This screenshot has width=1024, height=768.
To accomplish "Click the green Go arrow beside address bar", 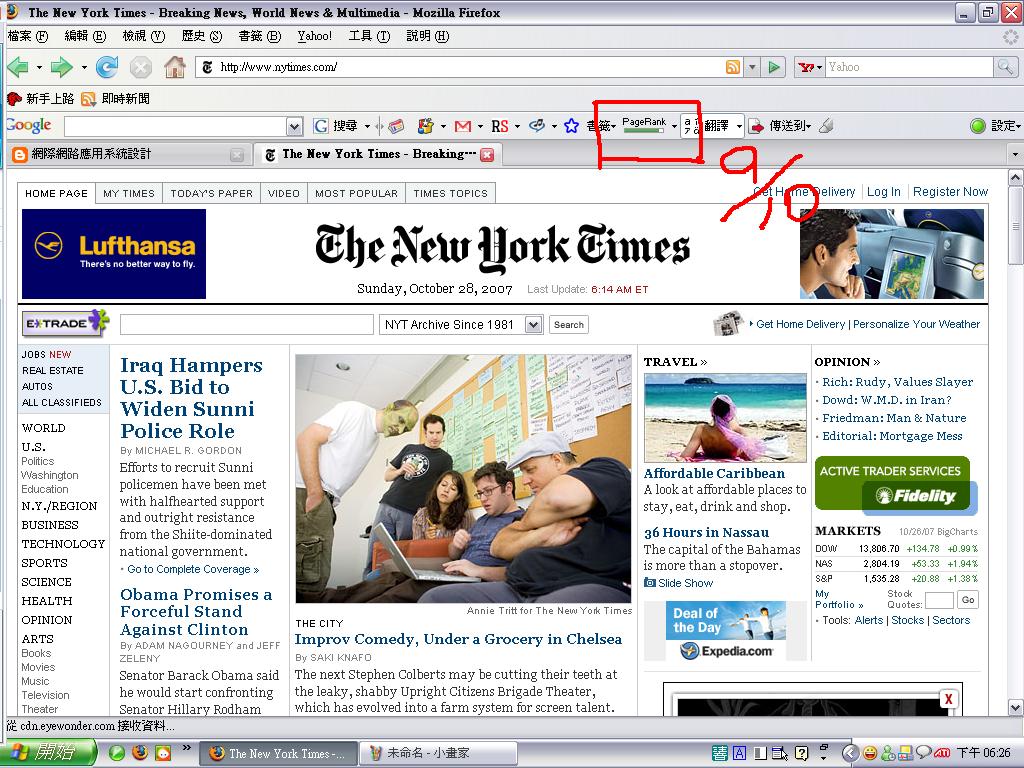I will [x=774, y=67].
